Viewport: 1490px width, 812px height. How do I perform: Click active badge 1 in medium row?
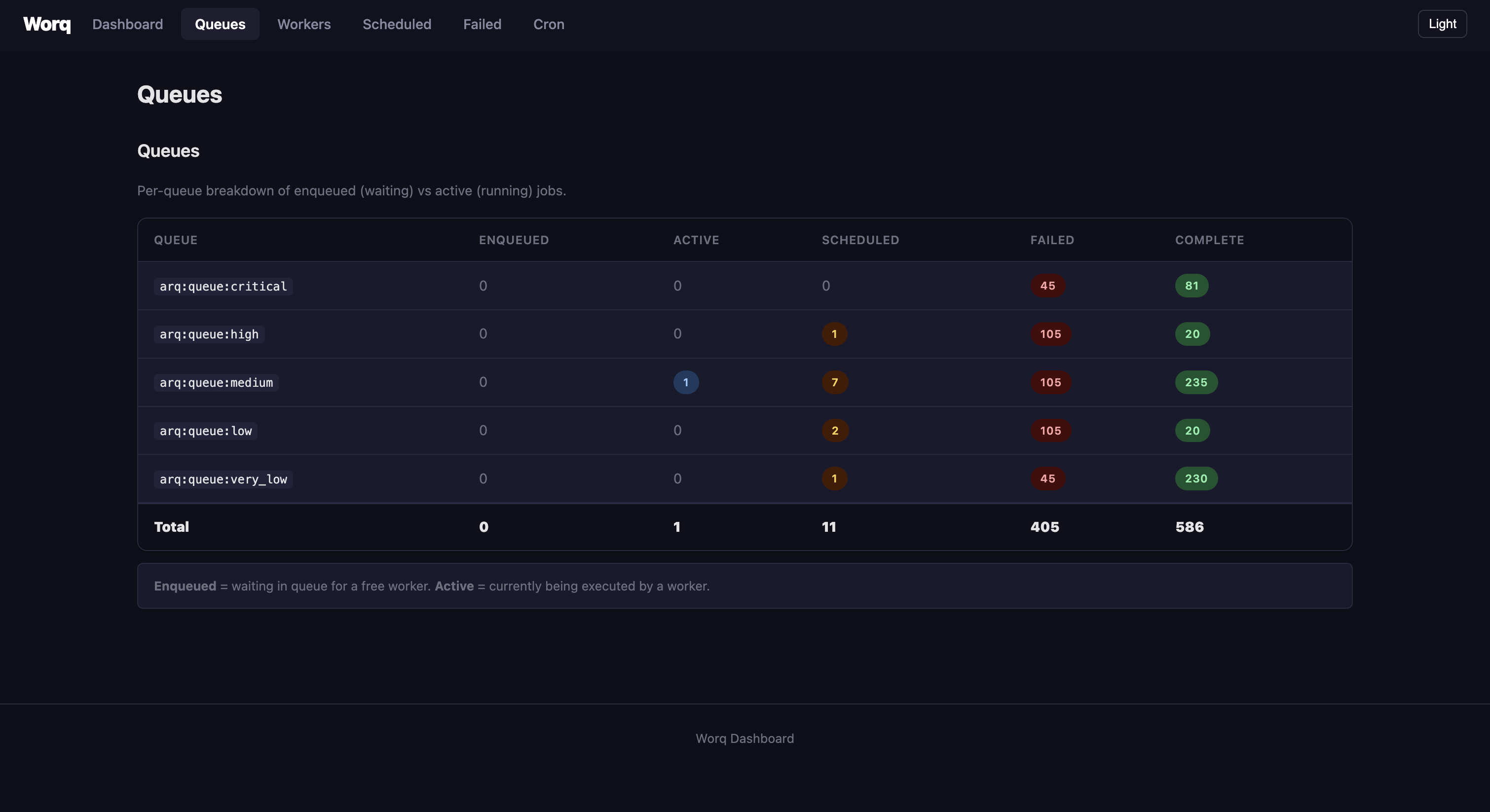(x=686, y=382)
